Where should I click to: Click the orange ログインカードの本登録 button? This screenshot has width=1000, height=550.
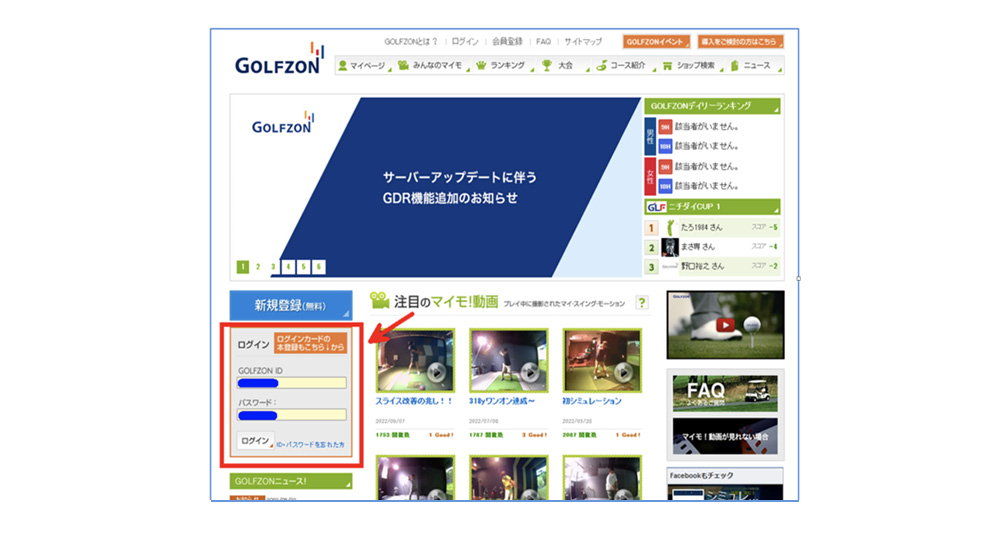311,343
